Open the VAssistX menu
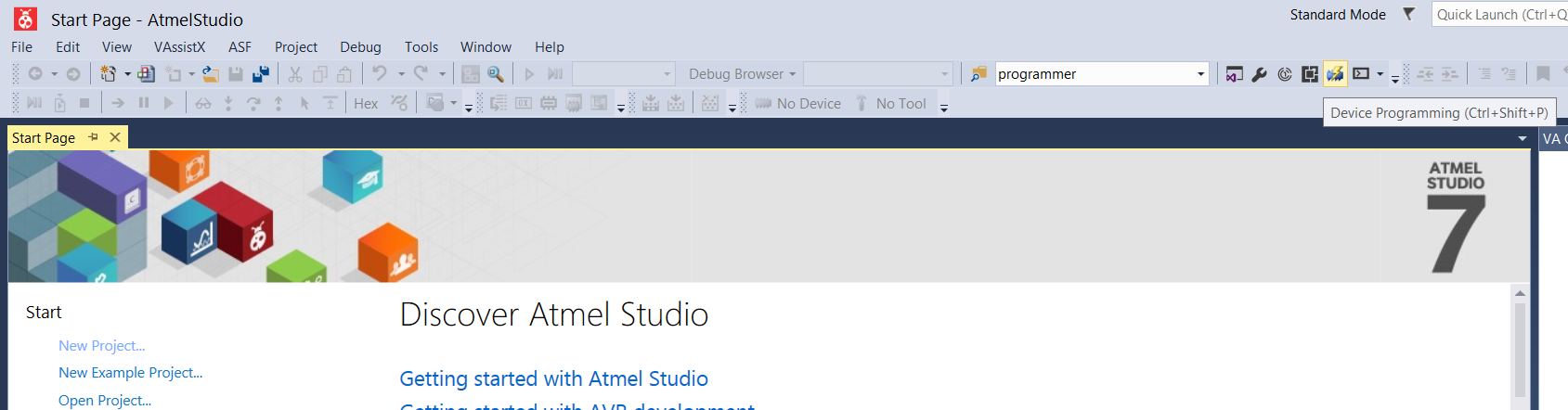The width and height of the screenshot is (1568, 410). click(x=179, y=46)
